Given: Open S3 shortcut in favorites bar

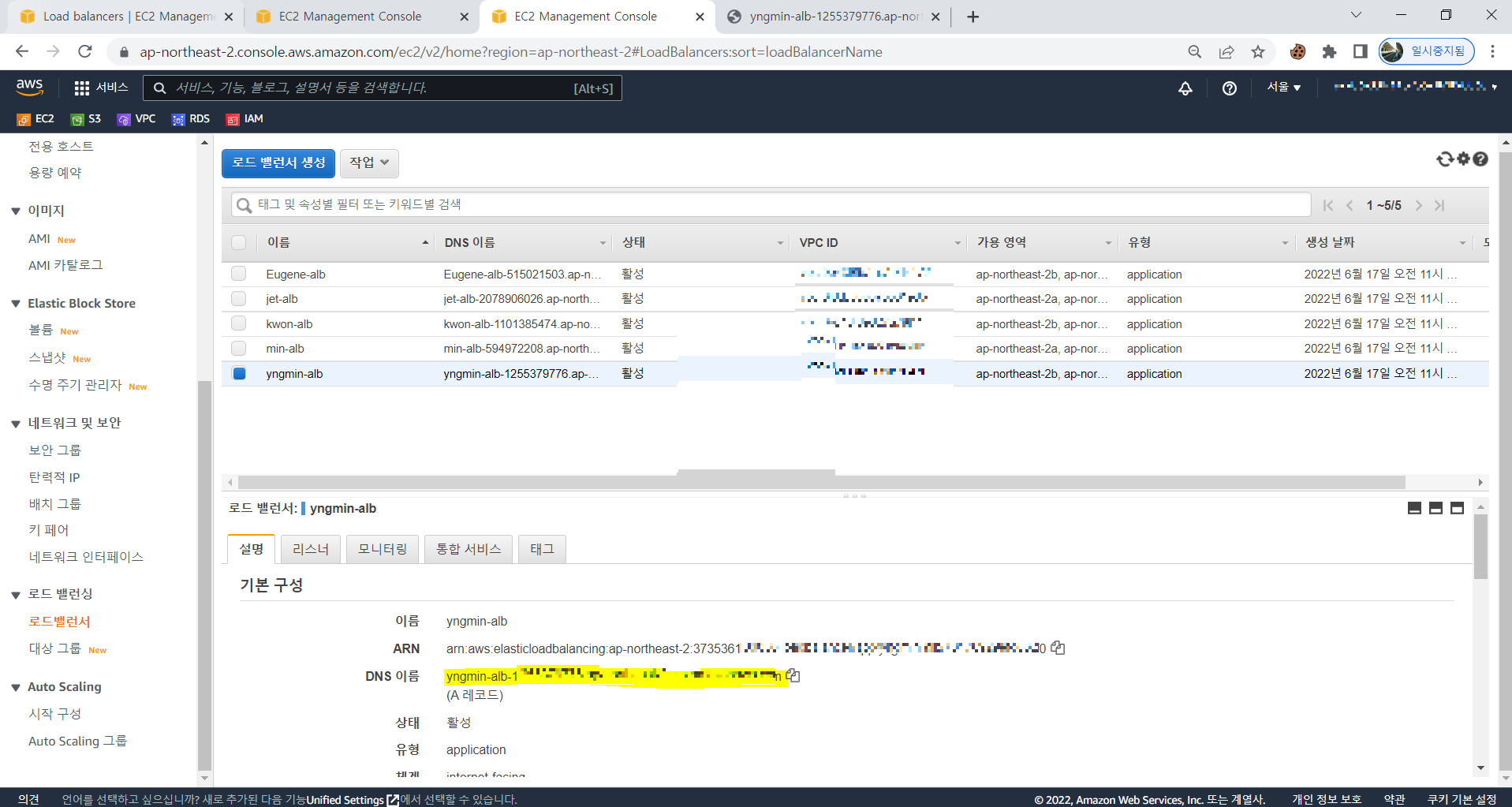Looking at the screenshot, I should point(86,119).
